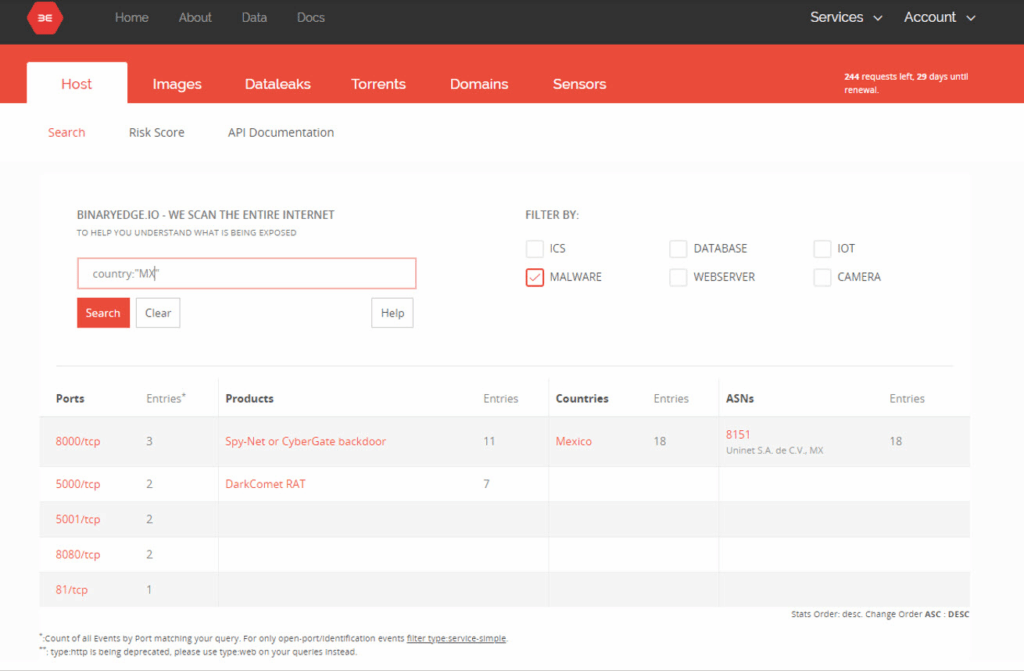
Task: Click entry count 1 for 81/tcp
Action: pos(149,590)
